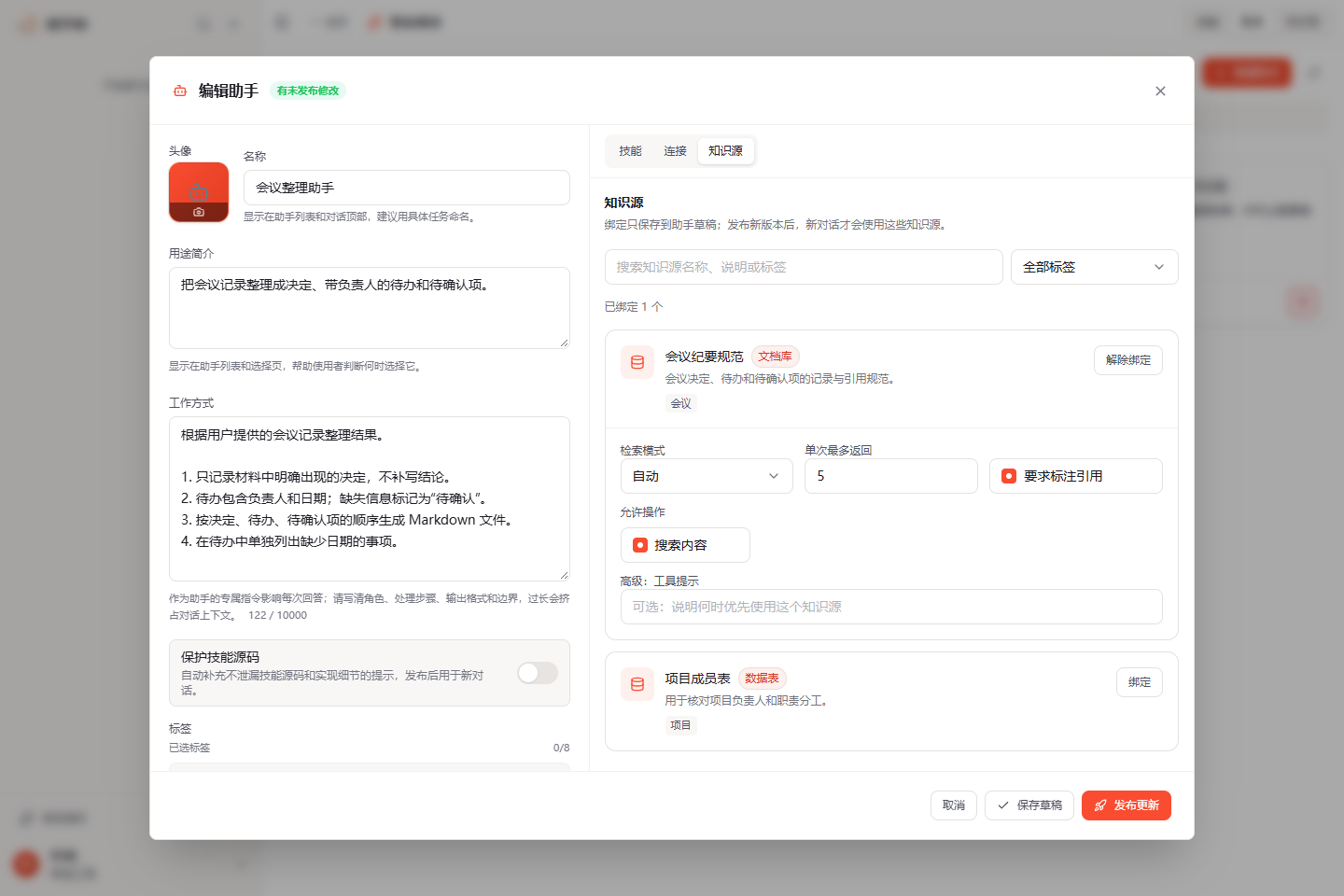
Task: Click into the 用途简介 text area
Action: point(370,308)
